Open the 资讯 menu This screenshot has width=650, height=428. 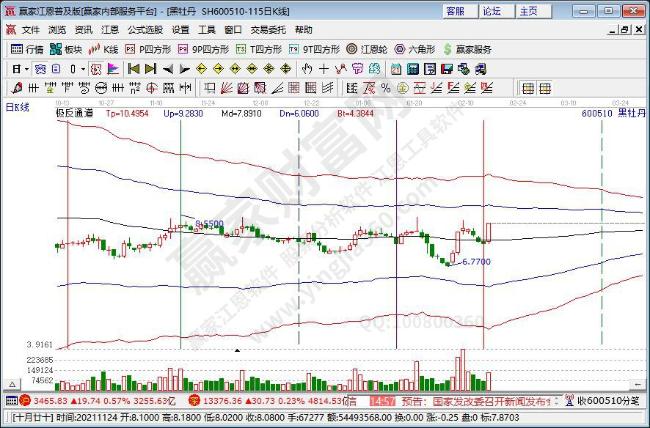tap(84, 30)
